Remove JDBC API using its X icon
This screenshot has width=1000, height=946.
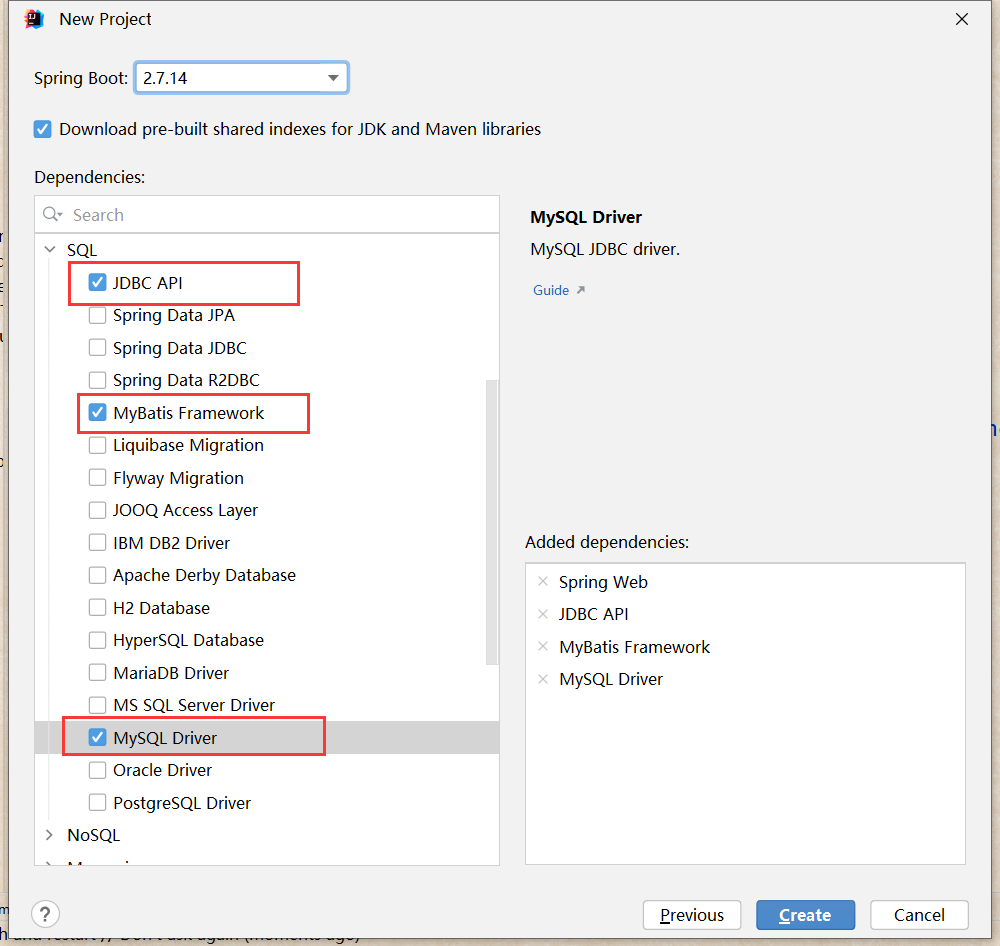(x=543, y=614)
